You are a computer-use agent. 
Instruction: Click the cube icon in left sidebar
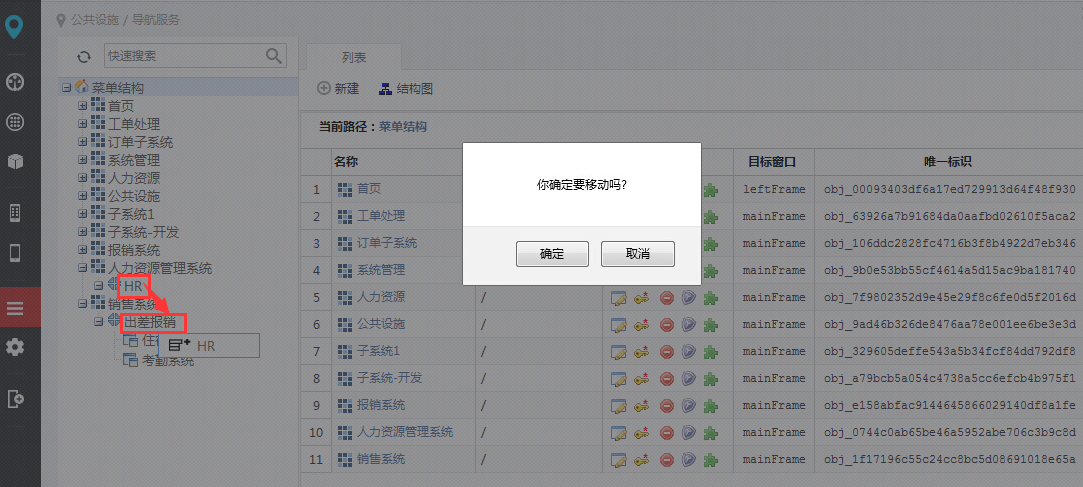coord(15,161)
